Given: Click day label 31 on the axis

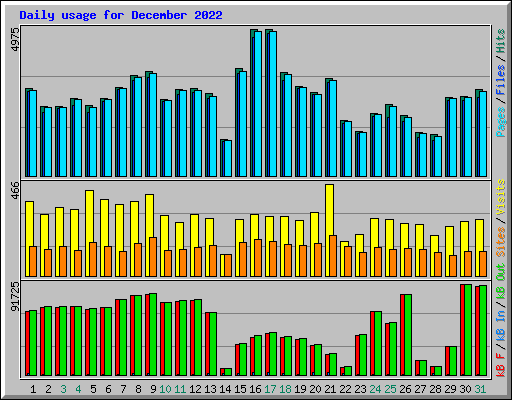Looking at the screenshot, I should 480,389.
